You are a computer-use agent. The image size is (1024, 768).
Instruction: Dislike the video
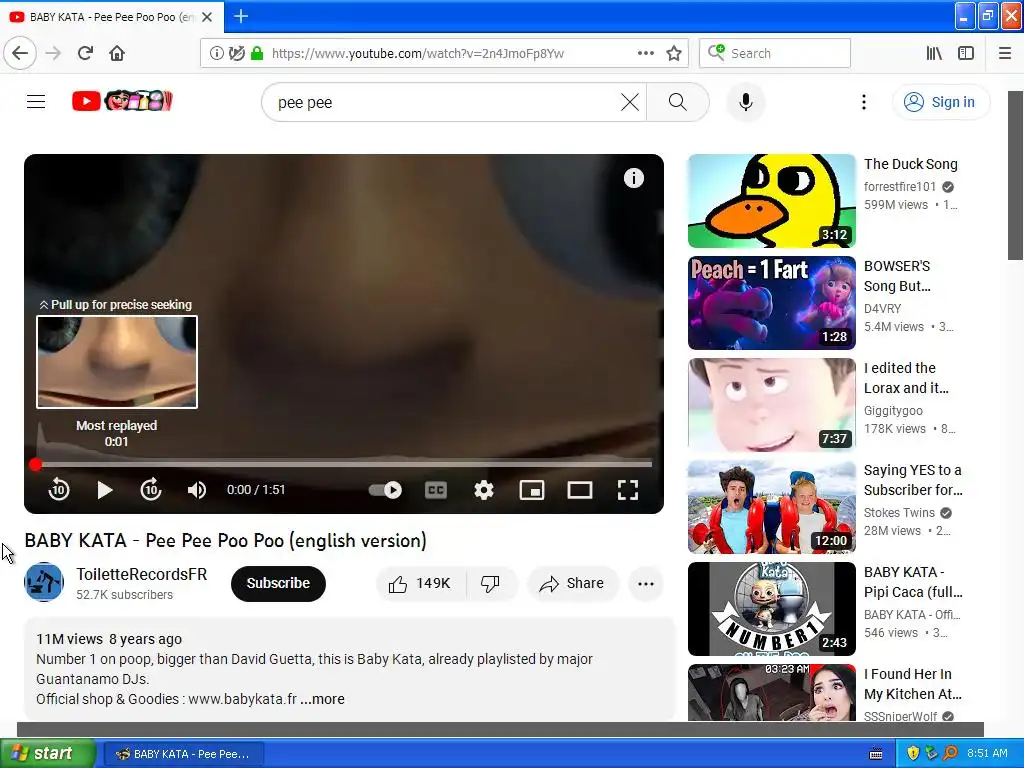click(x=491, y=583)
